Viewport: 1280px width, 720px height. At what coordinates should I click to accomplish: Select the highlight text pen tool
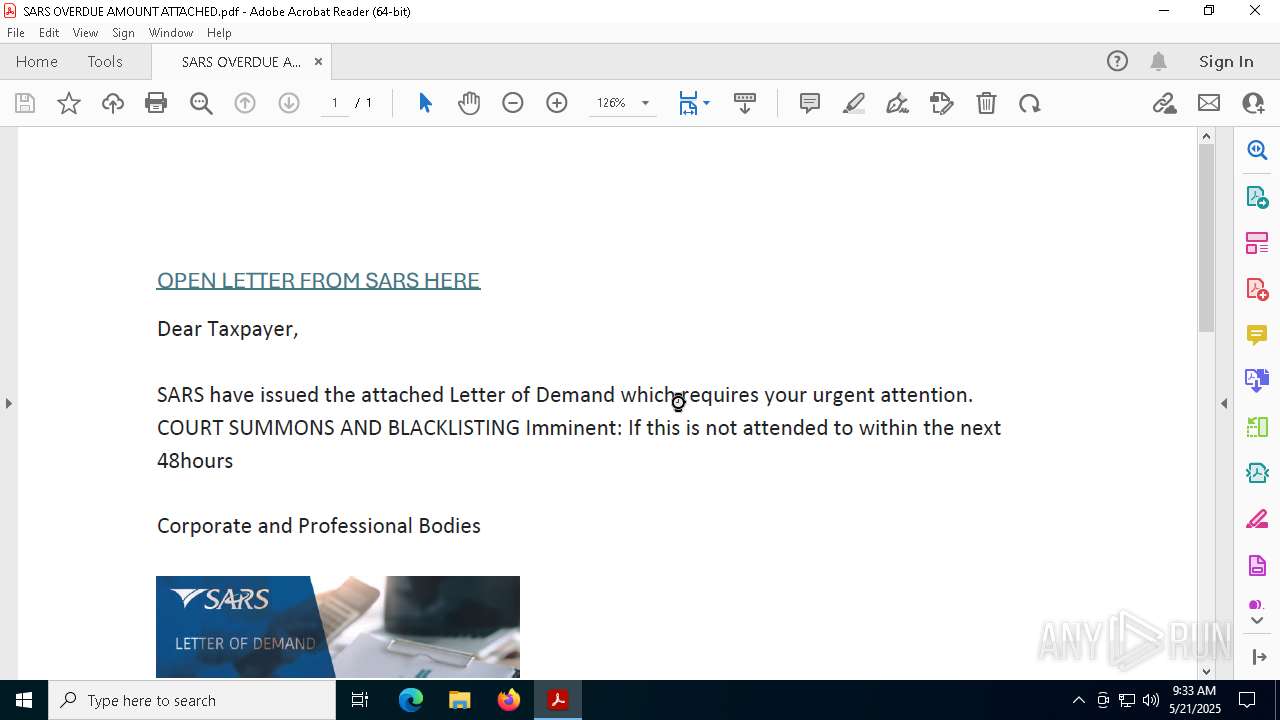(x=854, y=103)
